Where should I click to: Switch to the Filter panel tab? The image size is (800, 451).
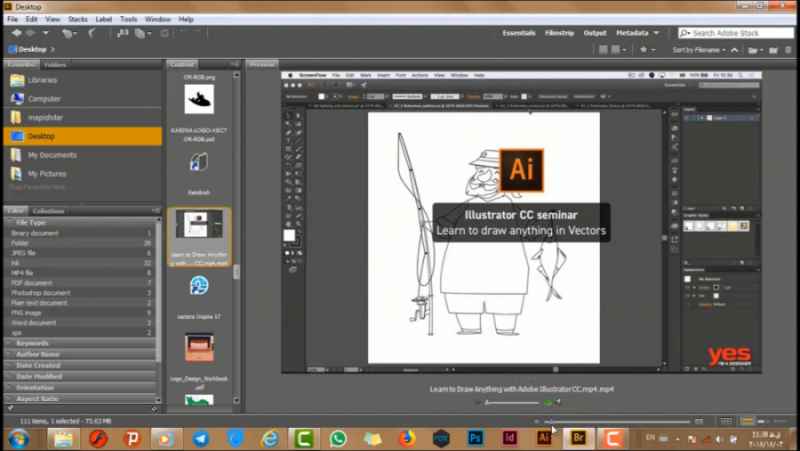[x=16, y=211]
